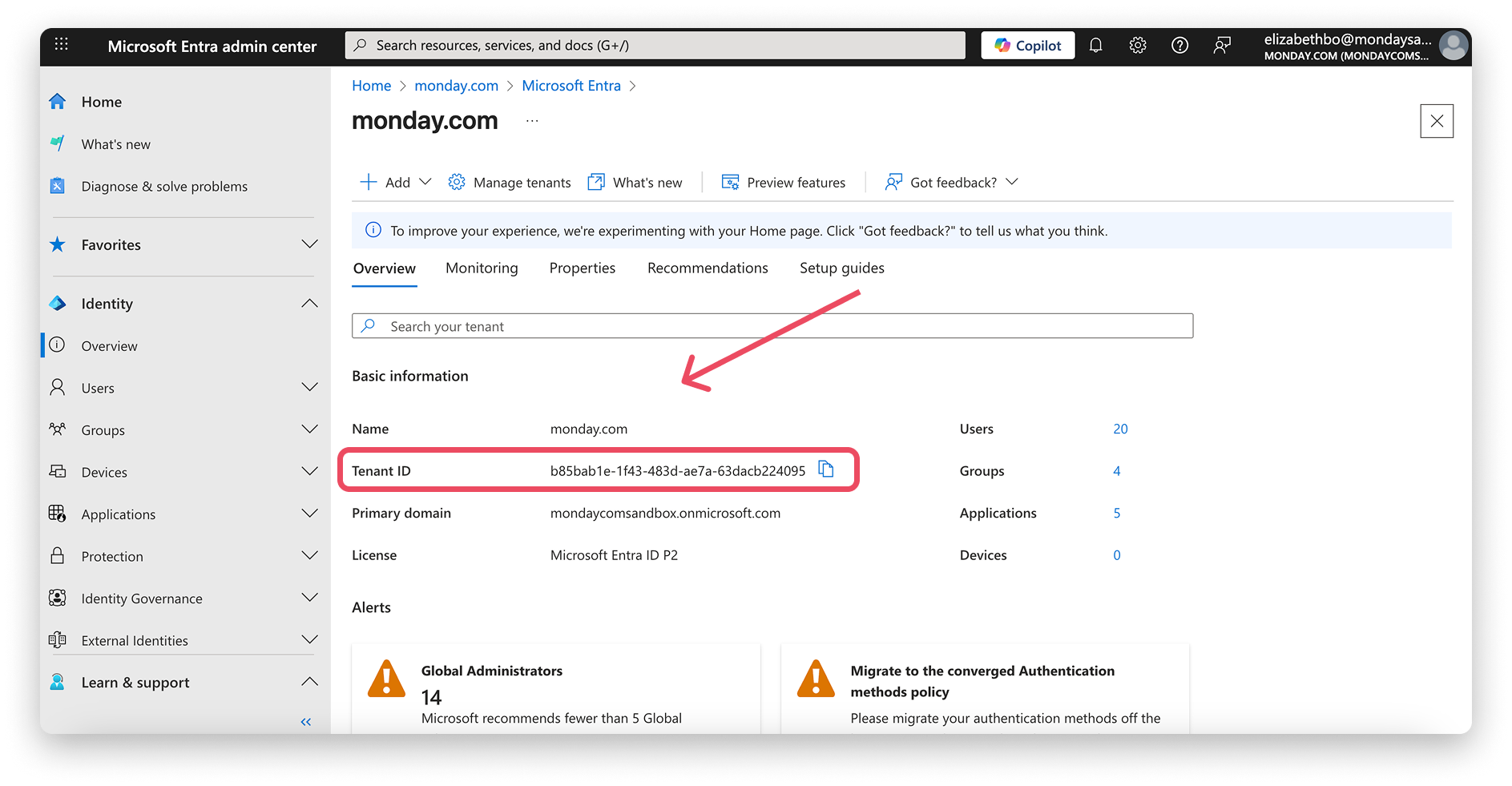
Task: Click the monday.com breadcrumb link
Action: (456, 86)
